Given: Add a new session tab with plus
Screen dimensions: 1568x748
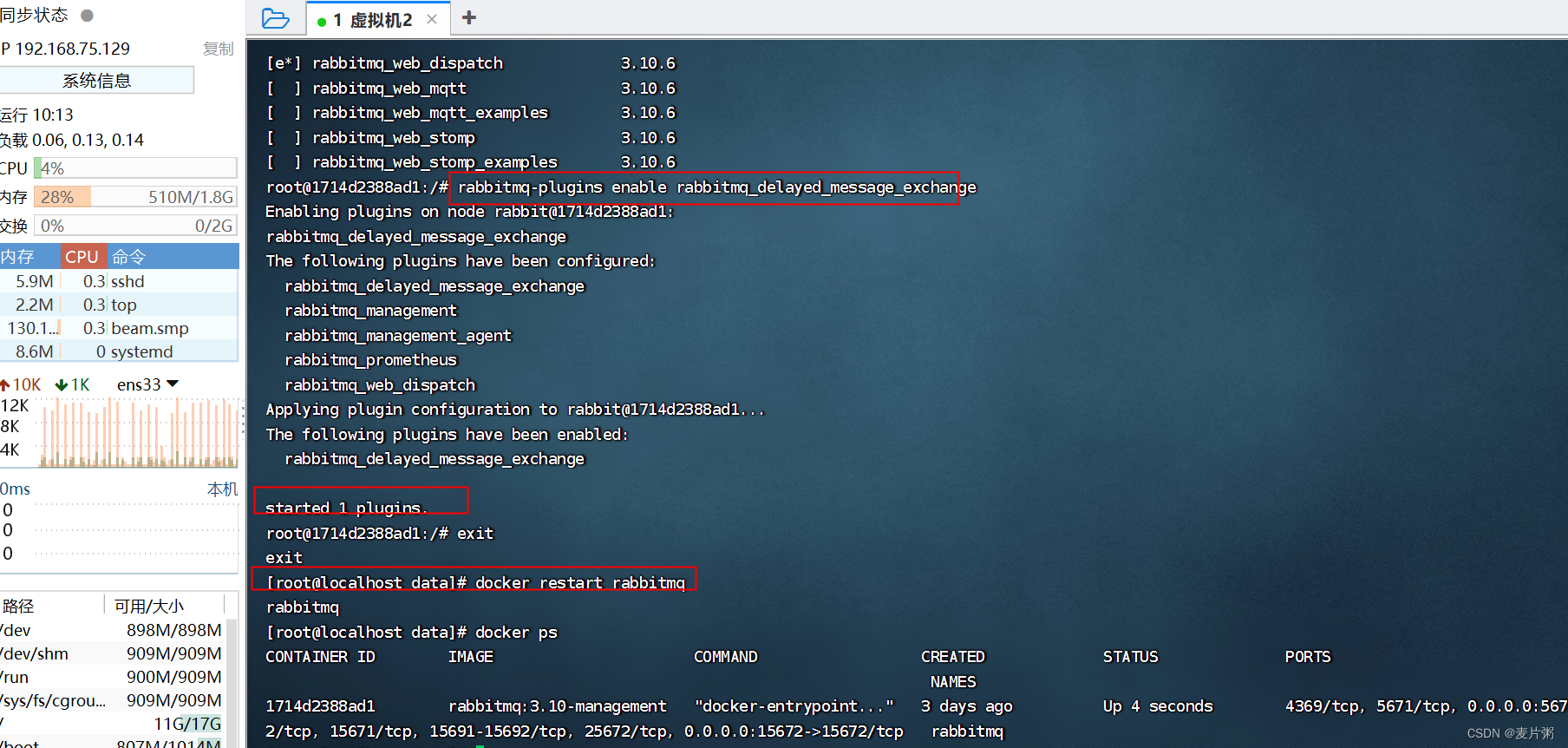Looking at the screenshot, I should coord(469,17).
